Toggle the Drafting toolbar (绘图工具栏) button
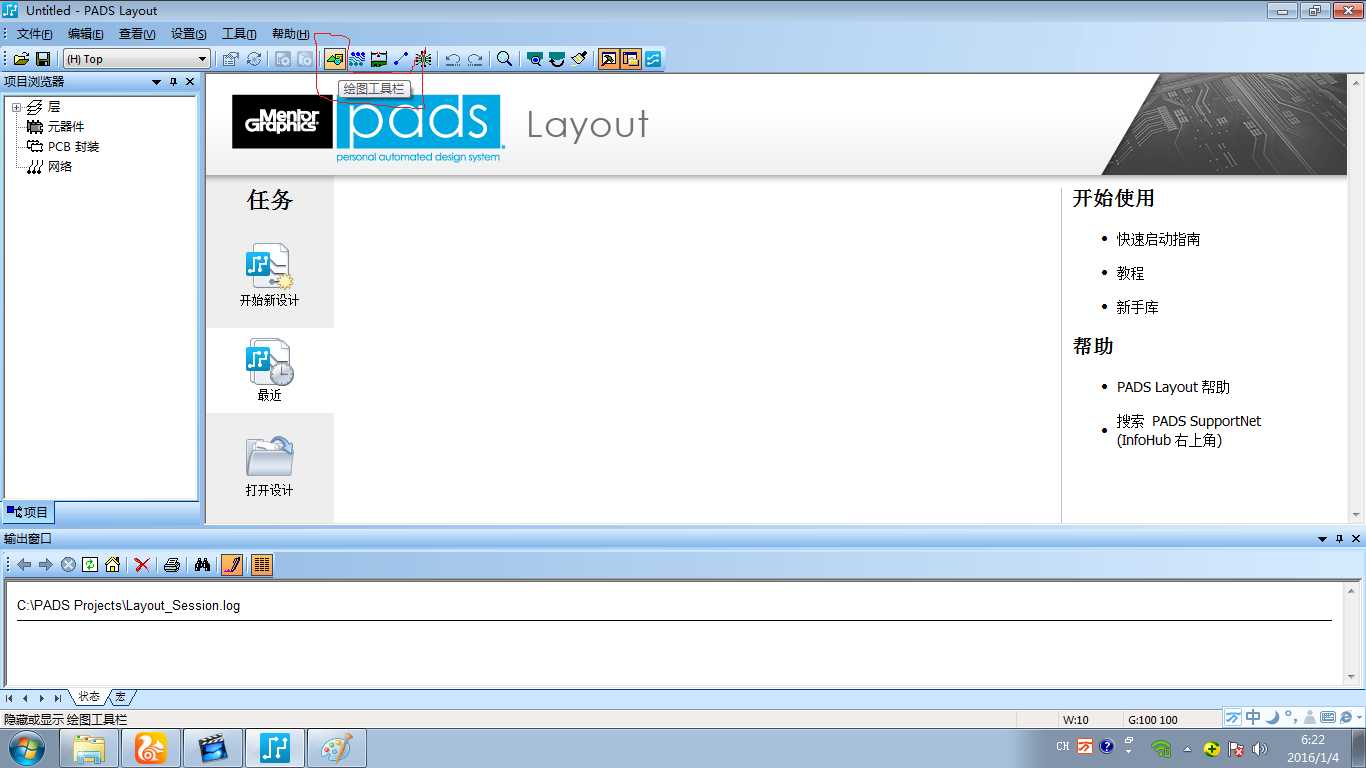The width and height of the screenshot is (1366, 768). [334, 59]
